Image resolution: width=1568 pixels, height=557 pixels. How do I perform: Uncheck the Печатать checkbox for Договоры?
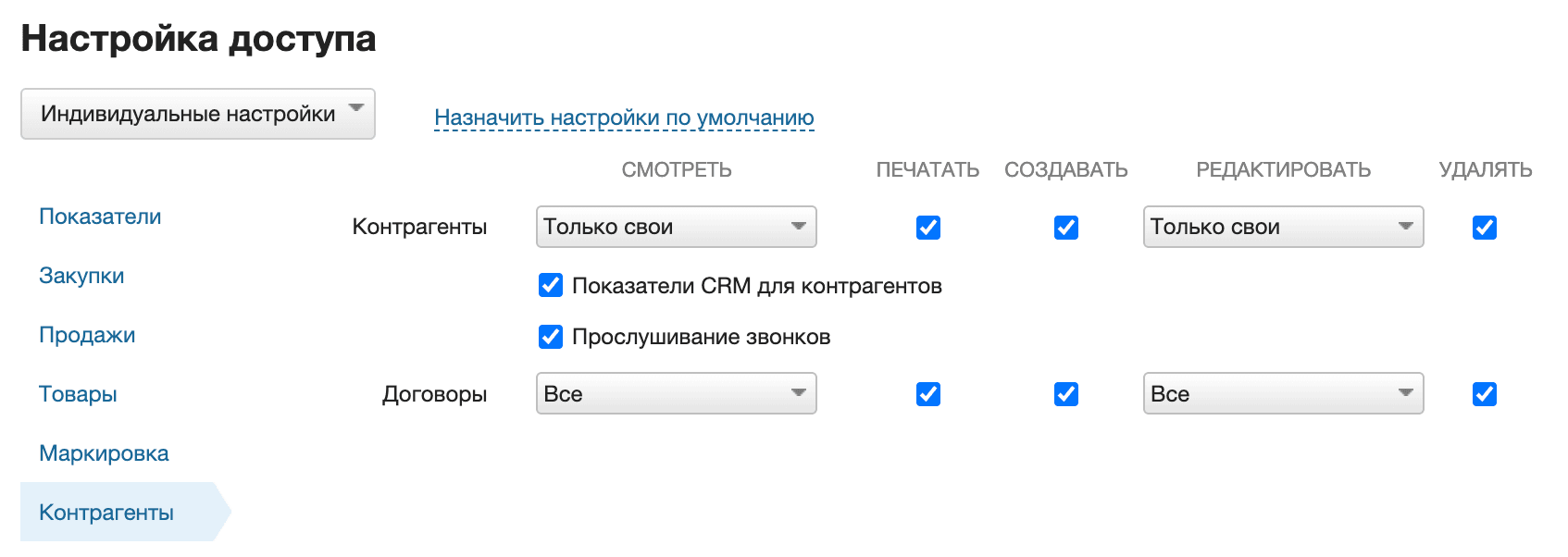pyautogui.click(x=927, y=393)
